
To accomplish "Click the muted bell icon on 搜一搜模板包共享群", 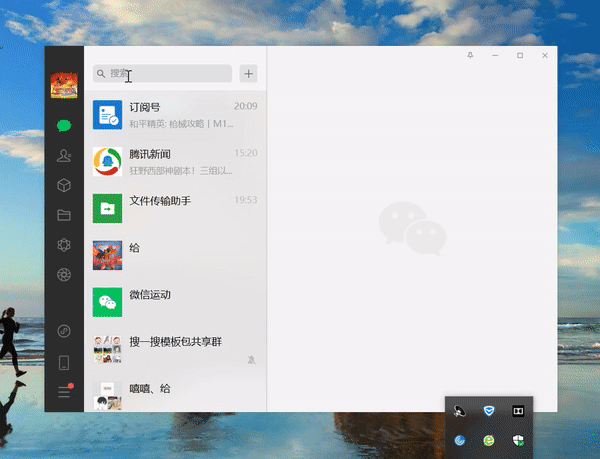I will point(251,360).
